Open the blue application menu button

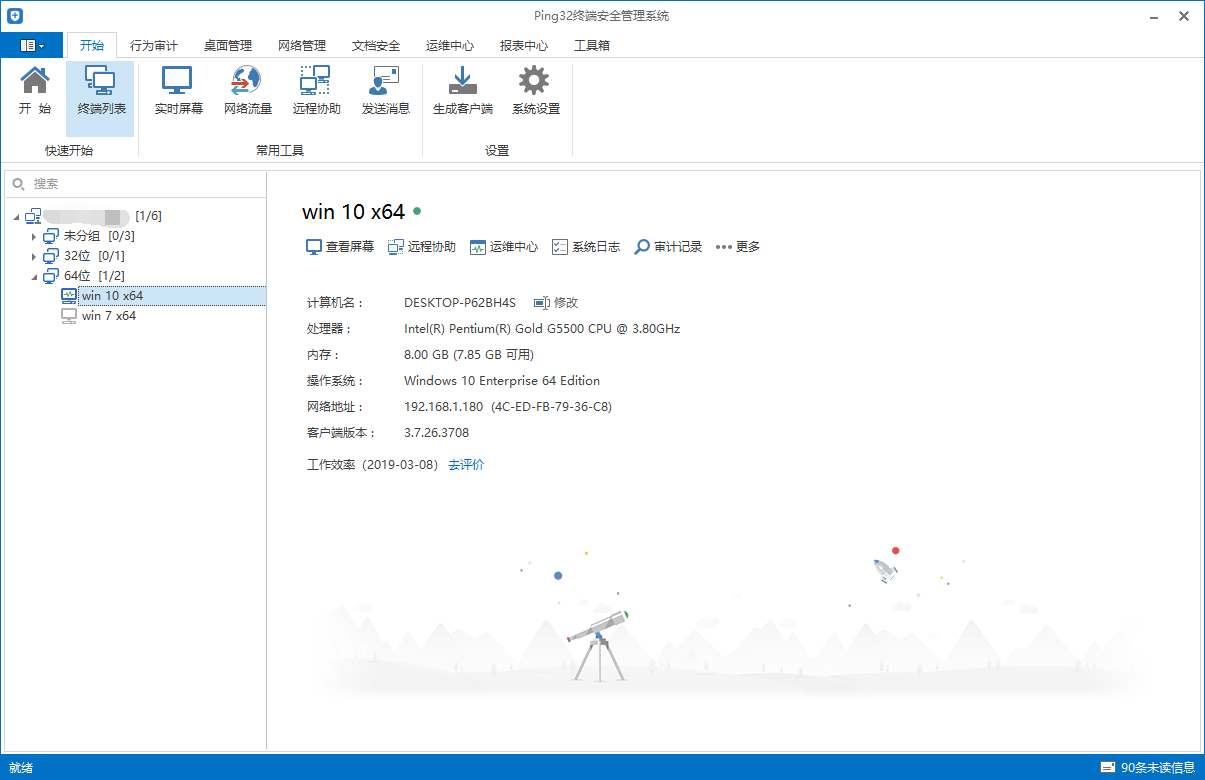coord(31,45)
